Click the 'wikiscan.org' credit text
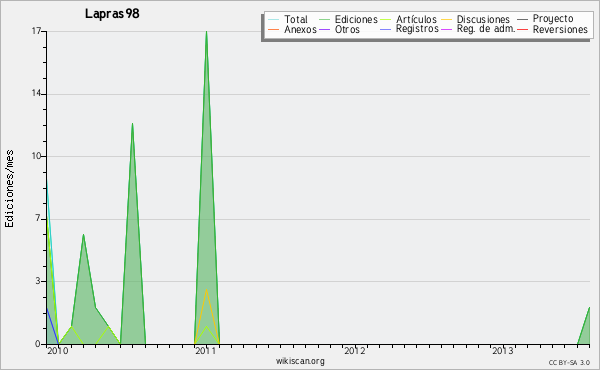600x370 pixels. pyautogui.click(x=300, y=361)
